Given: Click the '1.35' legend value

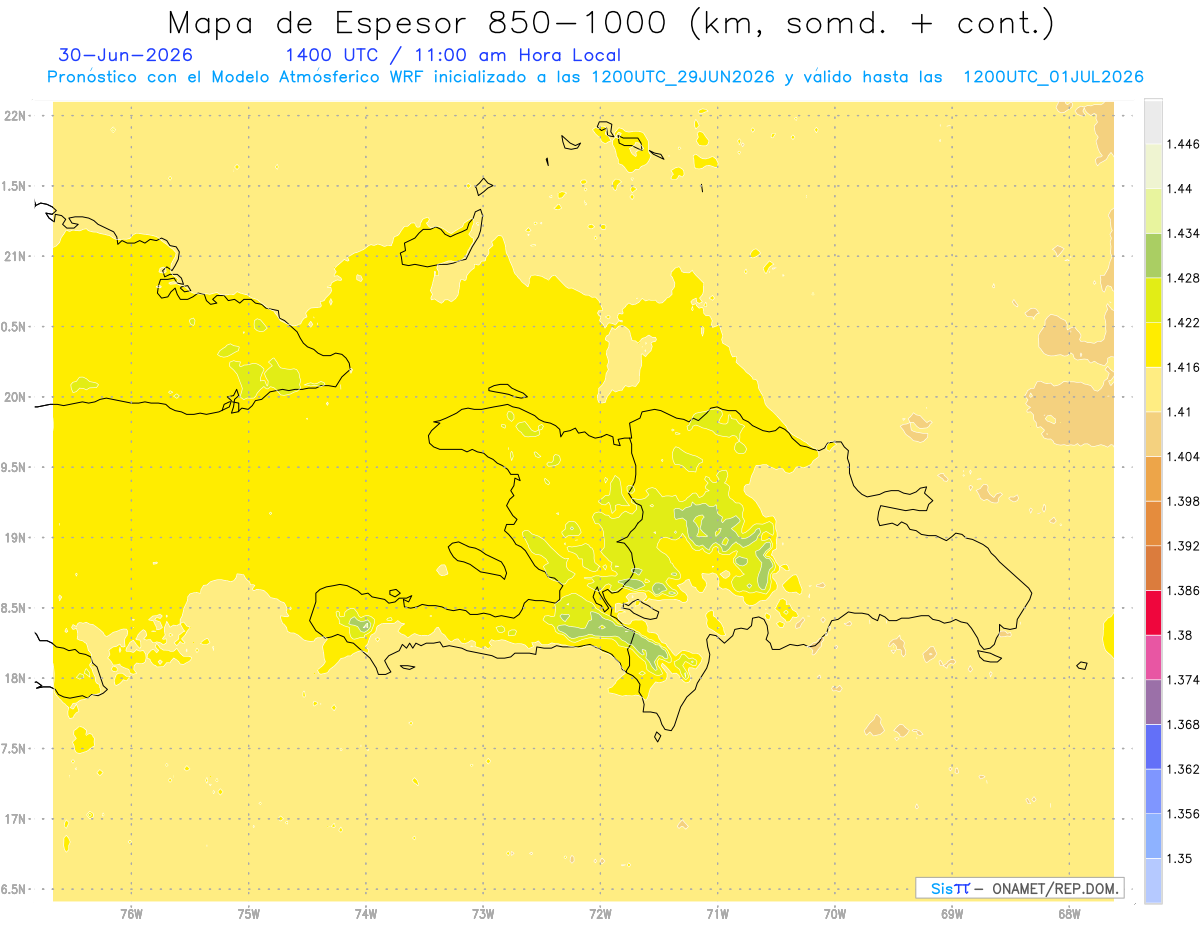Looking at the screenshot, I should [1180, 858].
